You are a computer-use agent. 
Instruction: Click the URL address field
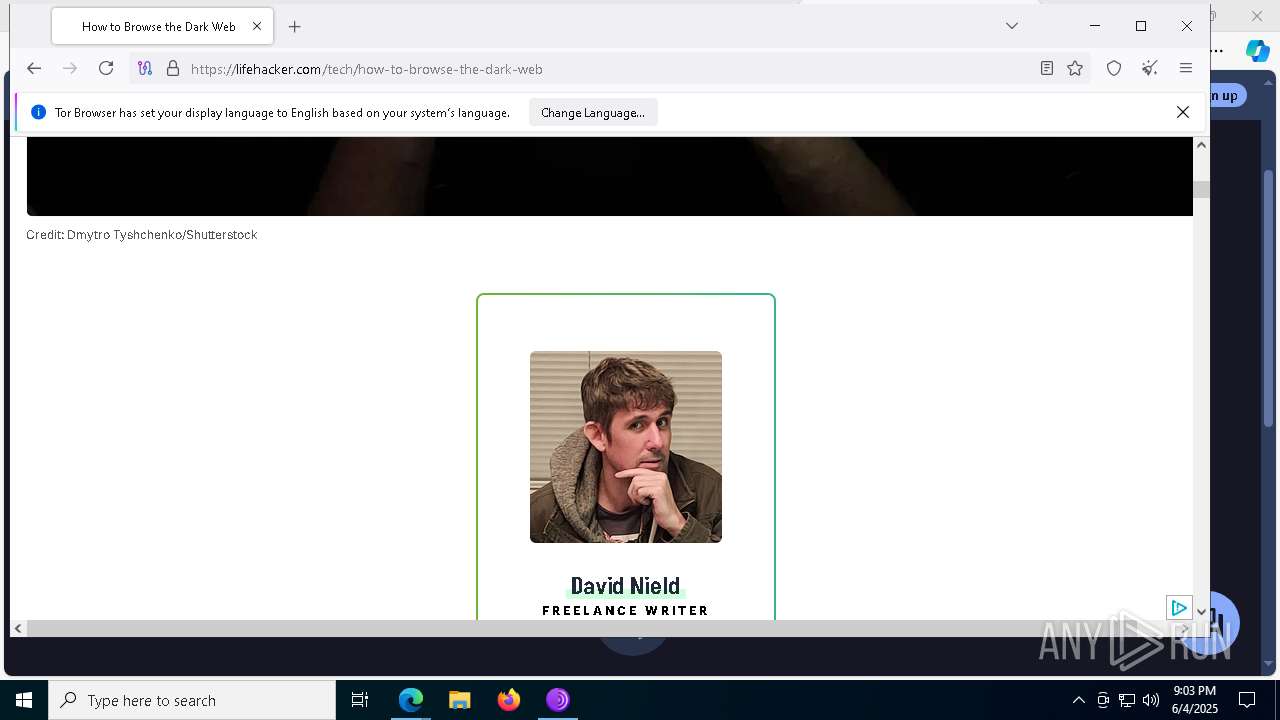[610, 69]
